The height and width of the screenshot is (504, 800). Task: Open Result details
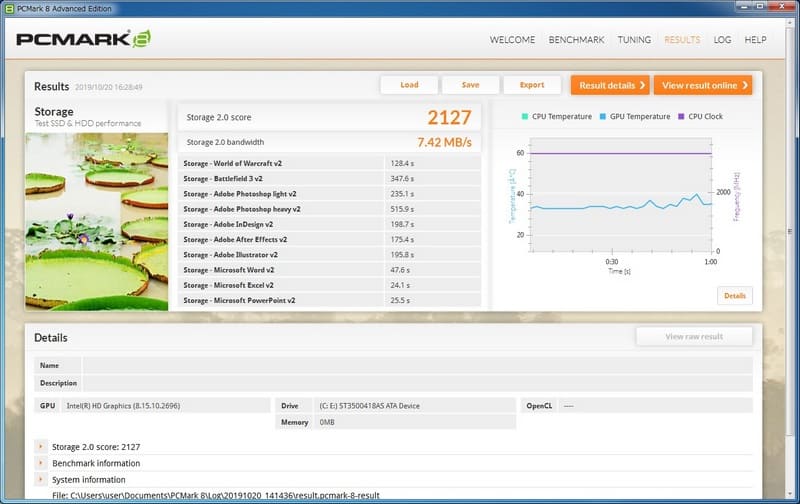pos(610,85)
